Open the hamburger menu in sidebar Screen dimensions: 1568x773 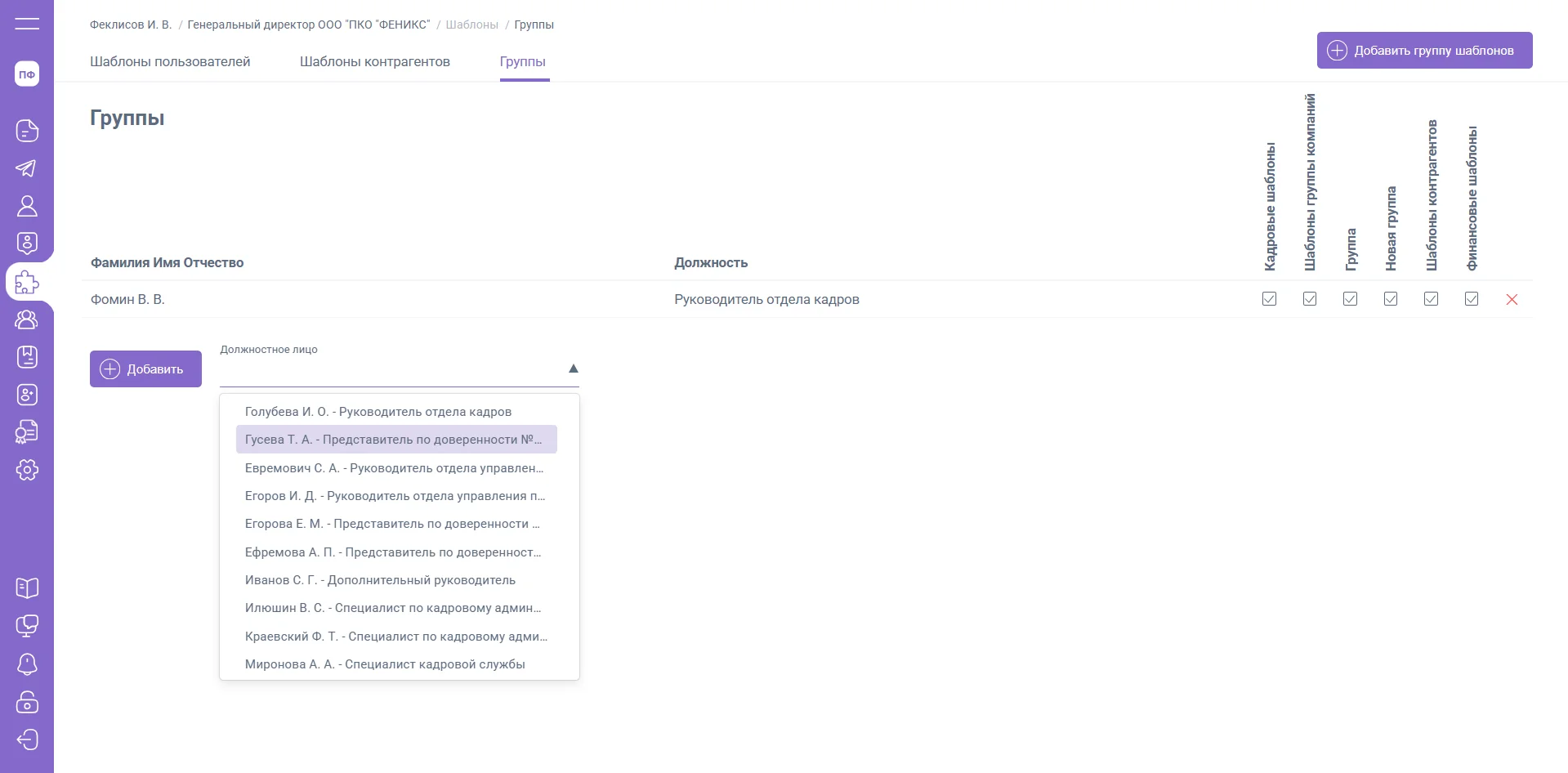[27, 24]
